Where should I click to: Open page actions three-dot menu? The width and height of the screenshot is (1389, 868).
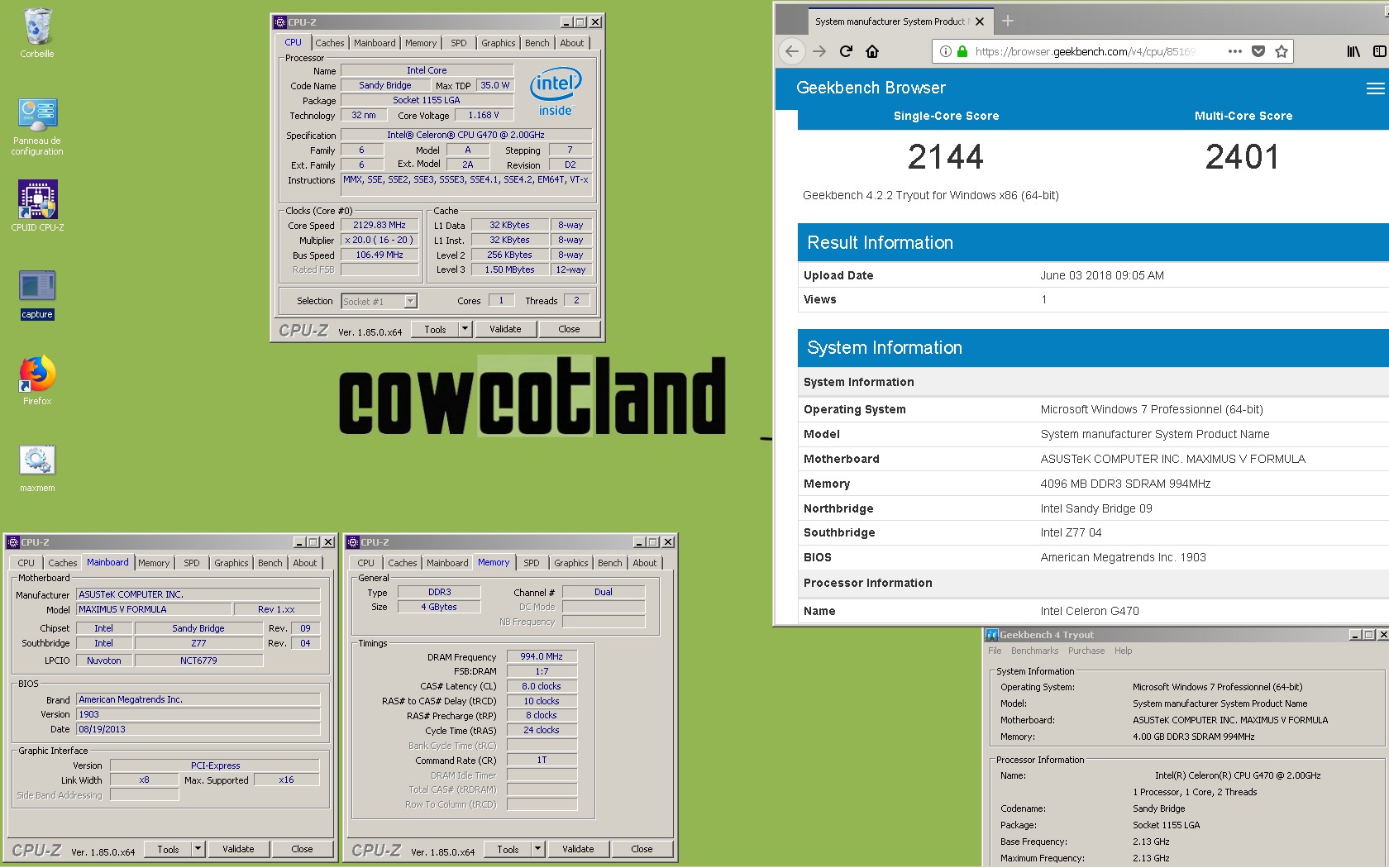1235,51
